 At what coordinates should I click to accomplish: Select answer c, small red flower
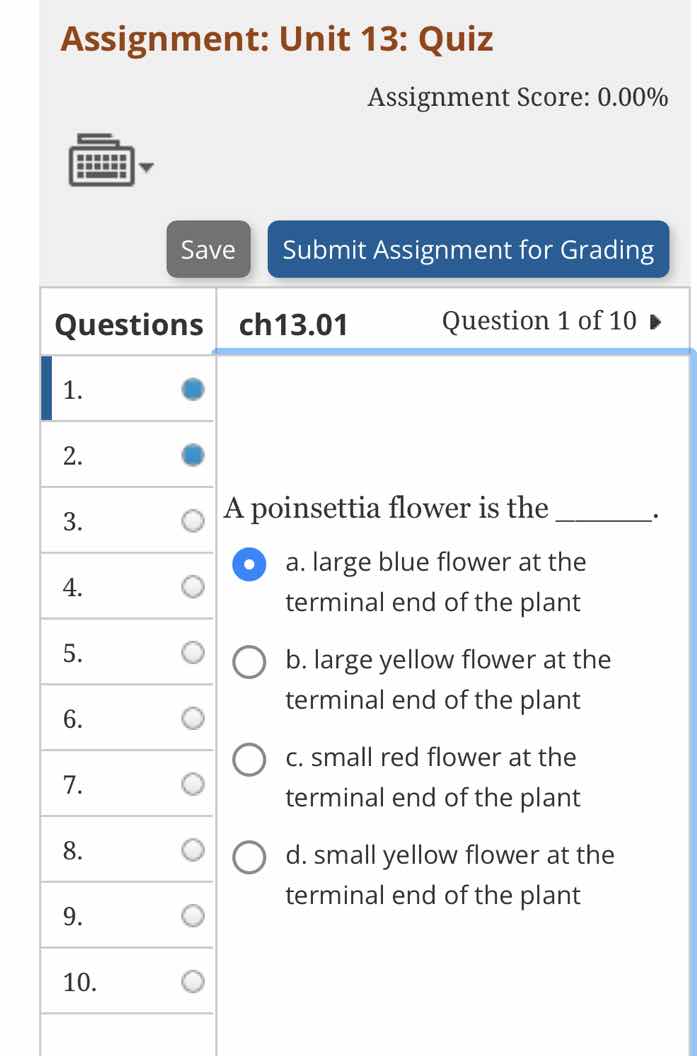coord(248,760)
